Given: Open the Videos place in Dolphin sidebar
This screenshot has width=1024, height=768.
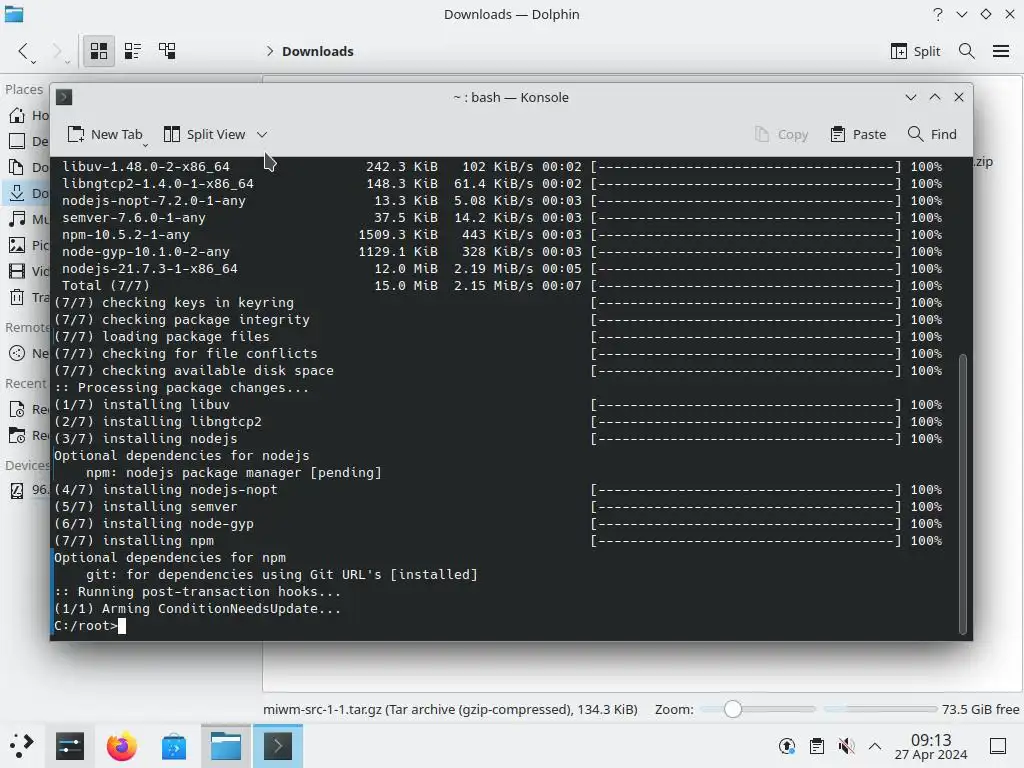Looking at the screenshot, I should (x=27, y=271).
